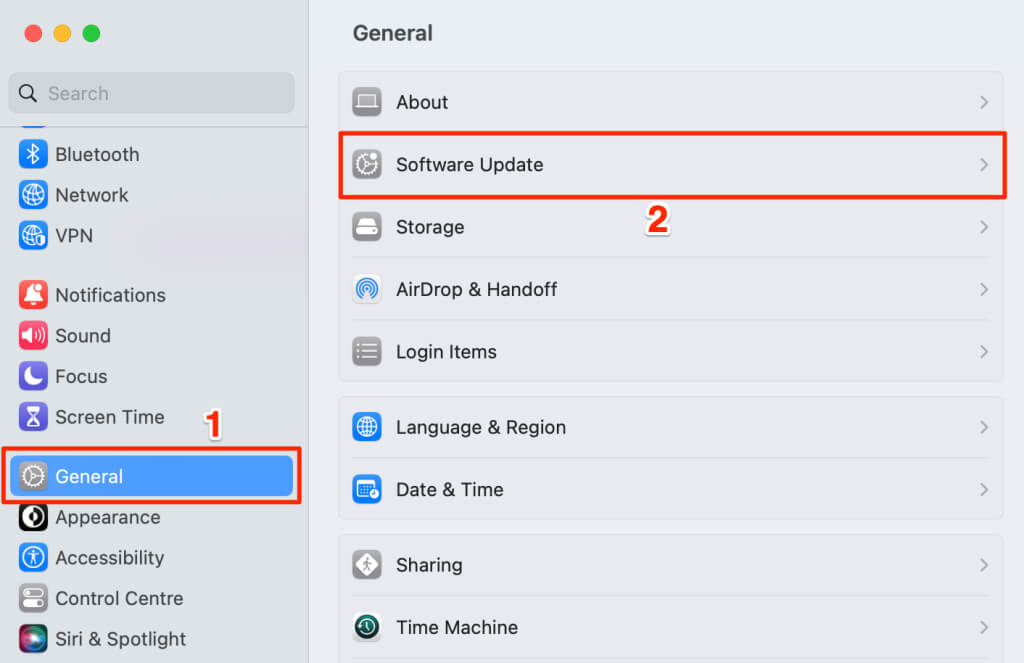Open the Sharing text label

429,565
